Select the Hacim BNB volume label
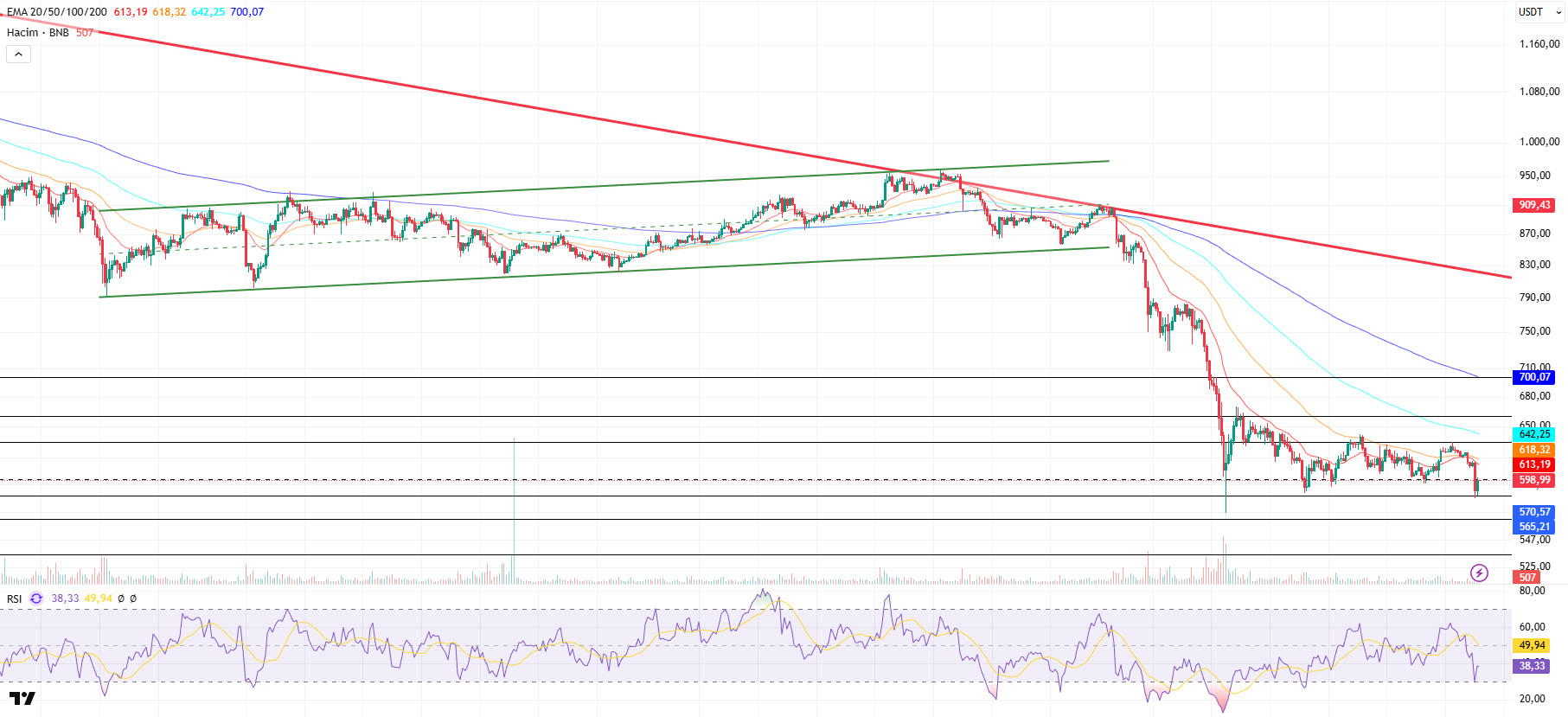Viewport: 1568px width, 717px height. (38, 33)
